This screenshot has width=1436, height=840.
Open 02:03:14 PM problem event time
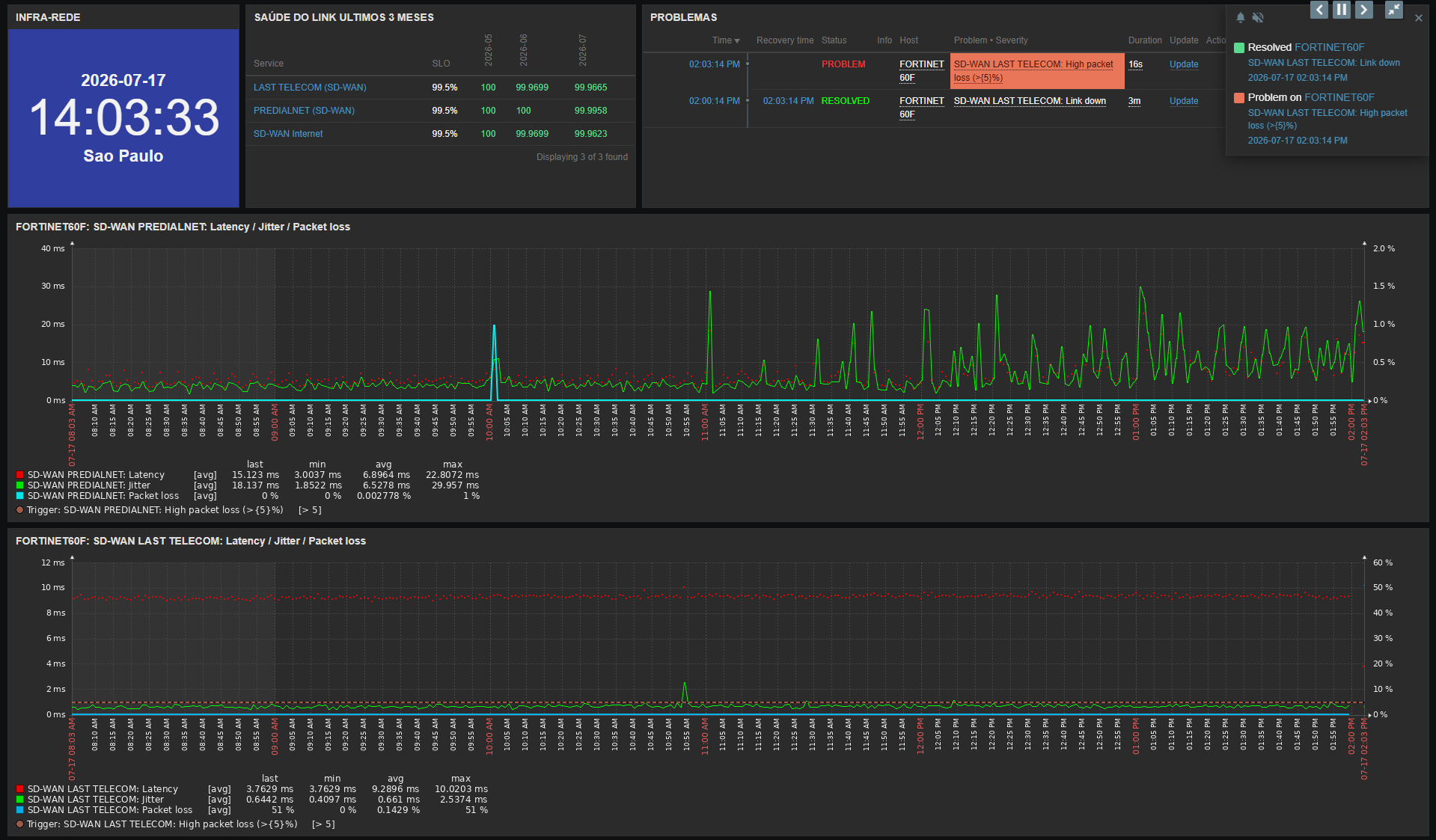click(714, 64)
